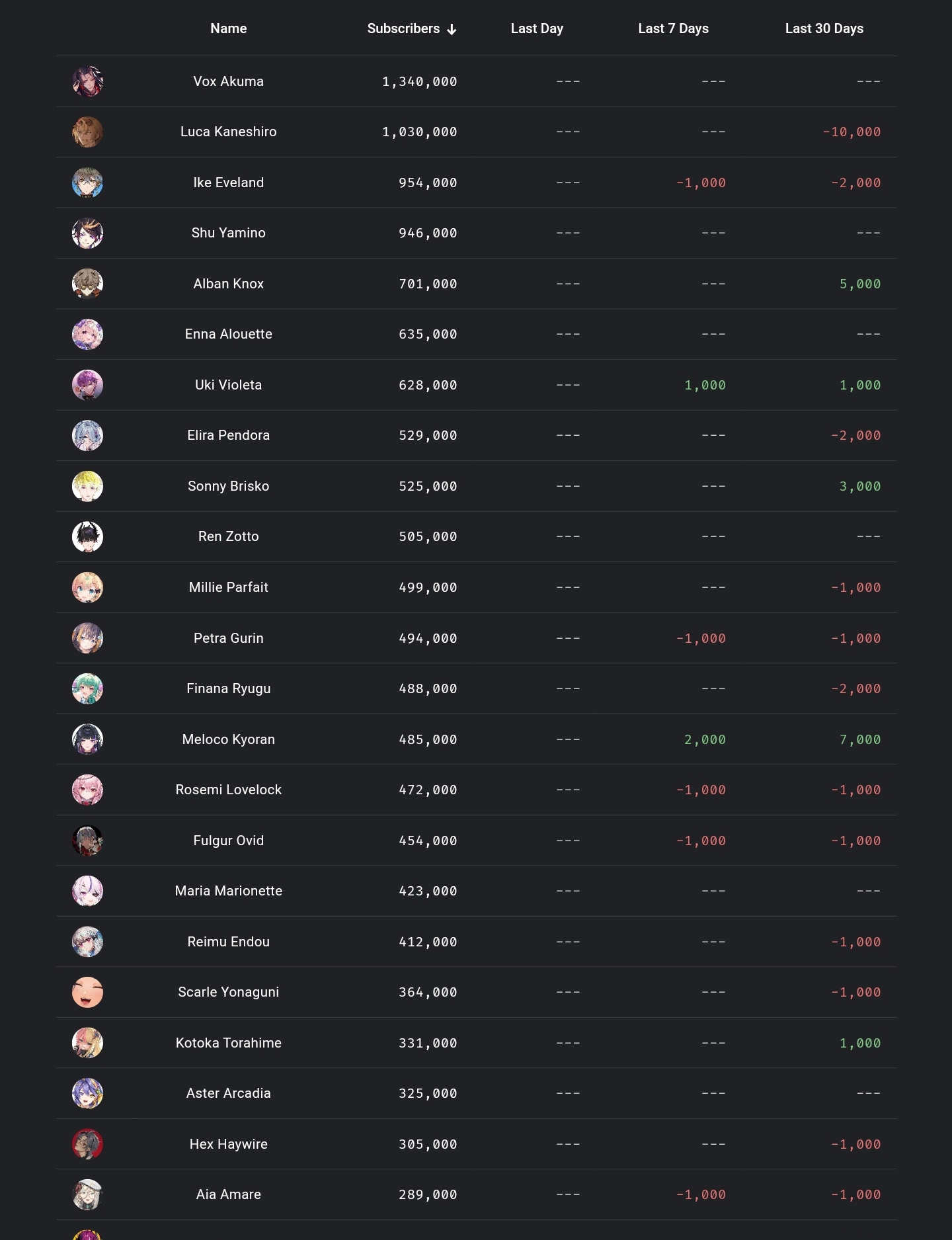Sort table by Name column
952x1240 pixels.
pos(229,28)
